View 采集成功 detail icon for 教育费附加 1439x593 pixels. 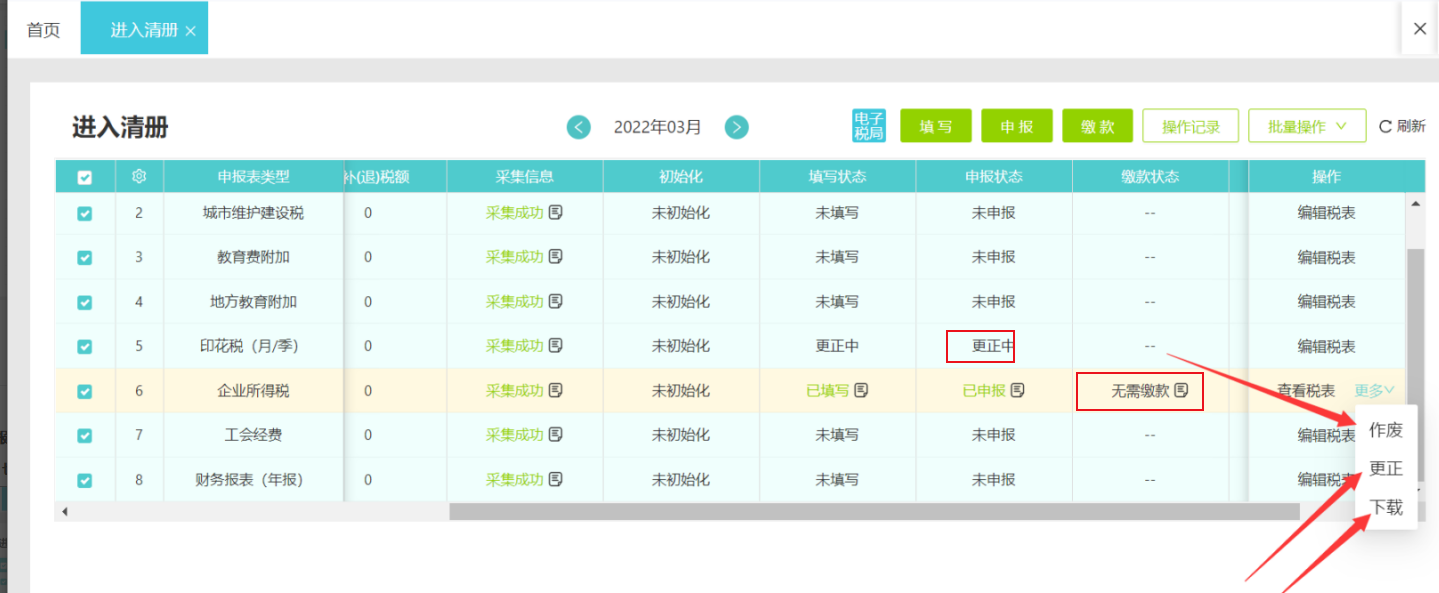click(x=556, y=256)
